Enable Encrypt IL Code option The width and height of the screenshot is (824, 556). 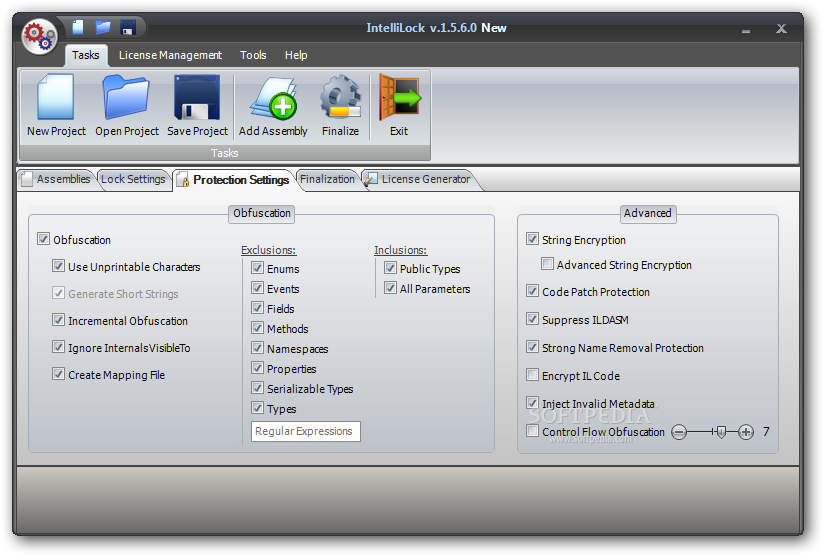coord(532,375)
